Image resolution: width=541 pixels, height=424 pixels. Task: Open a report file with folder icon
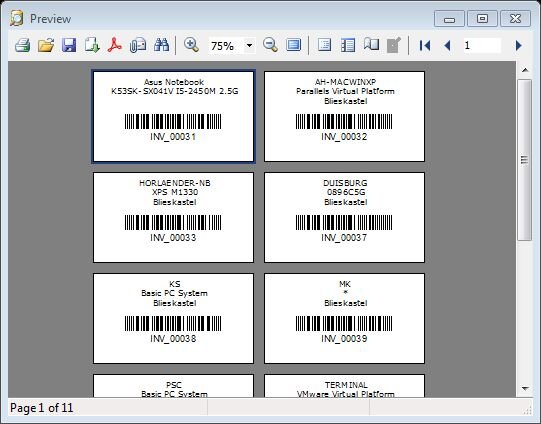(46, 45)
